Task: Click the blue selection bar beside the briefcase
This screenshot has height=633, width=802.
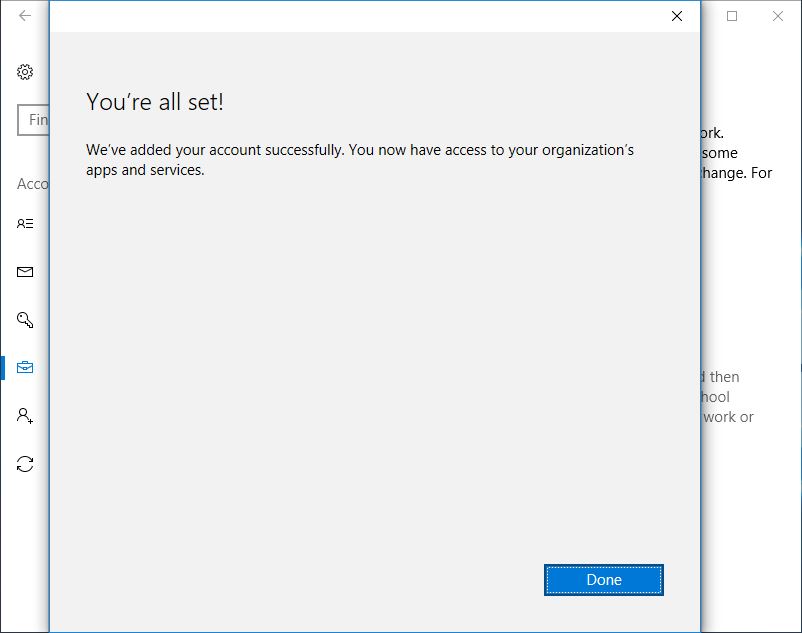Action: [x=4, y=367]
